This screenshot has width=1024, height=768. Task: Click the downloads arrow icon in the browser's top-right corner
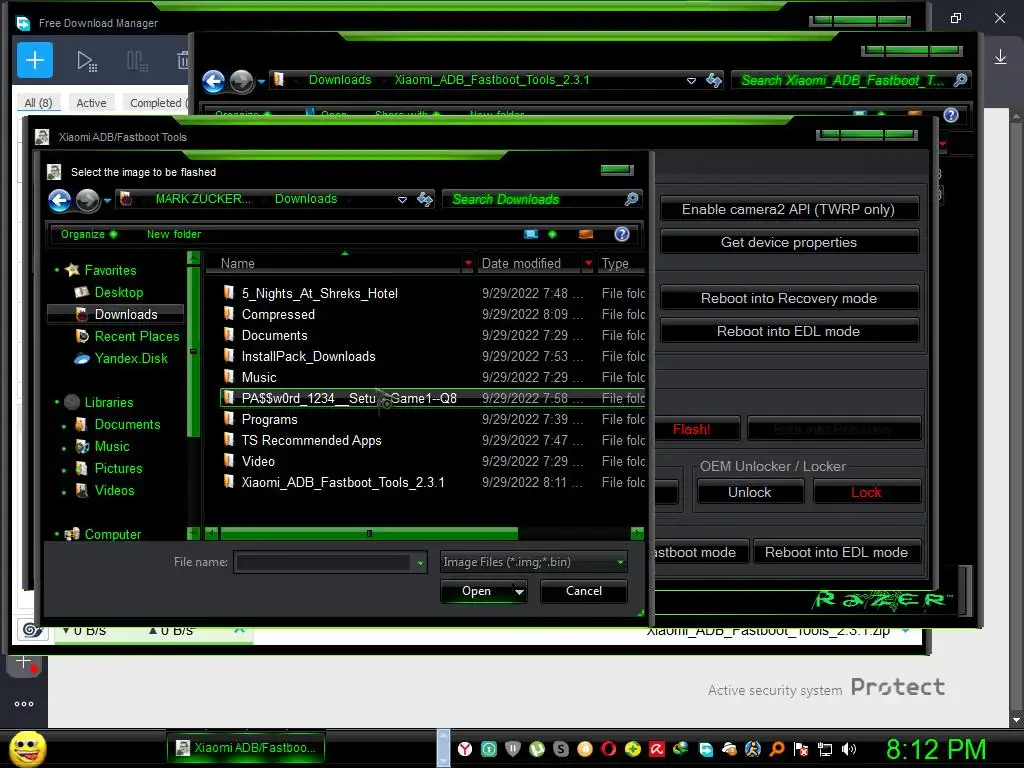click(x=1000, y=57)
